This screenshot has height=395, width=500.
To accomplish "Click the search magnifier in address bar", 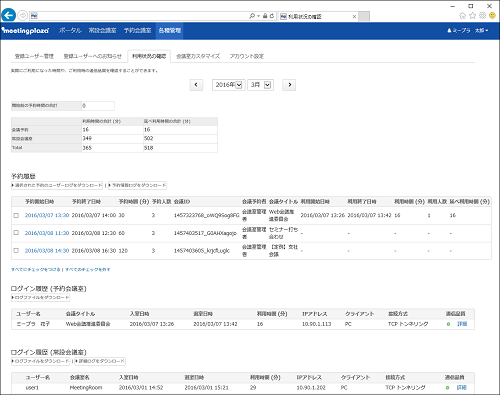I will [252, 16].
